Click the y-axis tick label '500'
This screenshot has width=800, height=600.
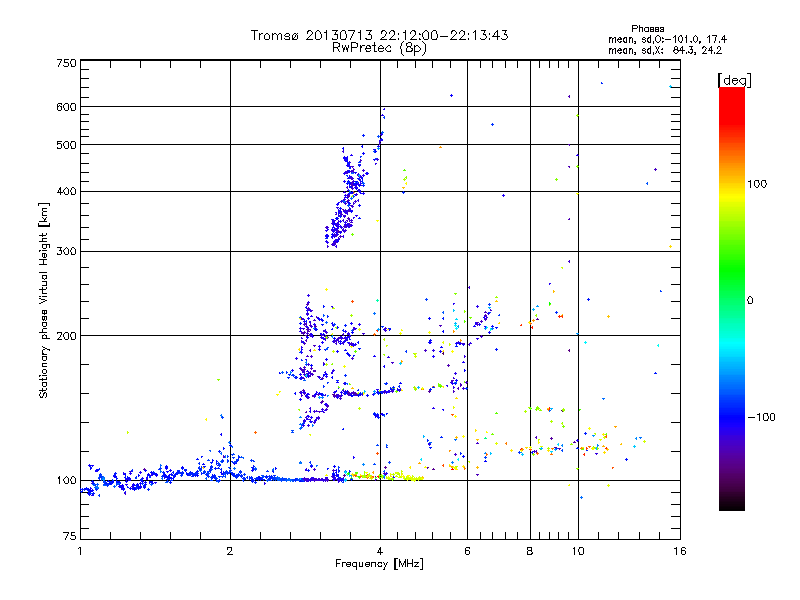tap(66, 145)
